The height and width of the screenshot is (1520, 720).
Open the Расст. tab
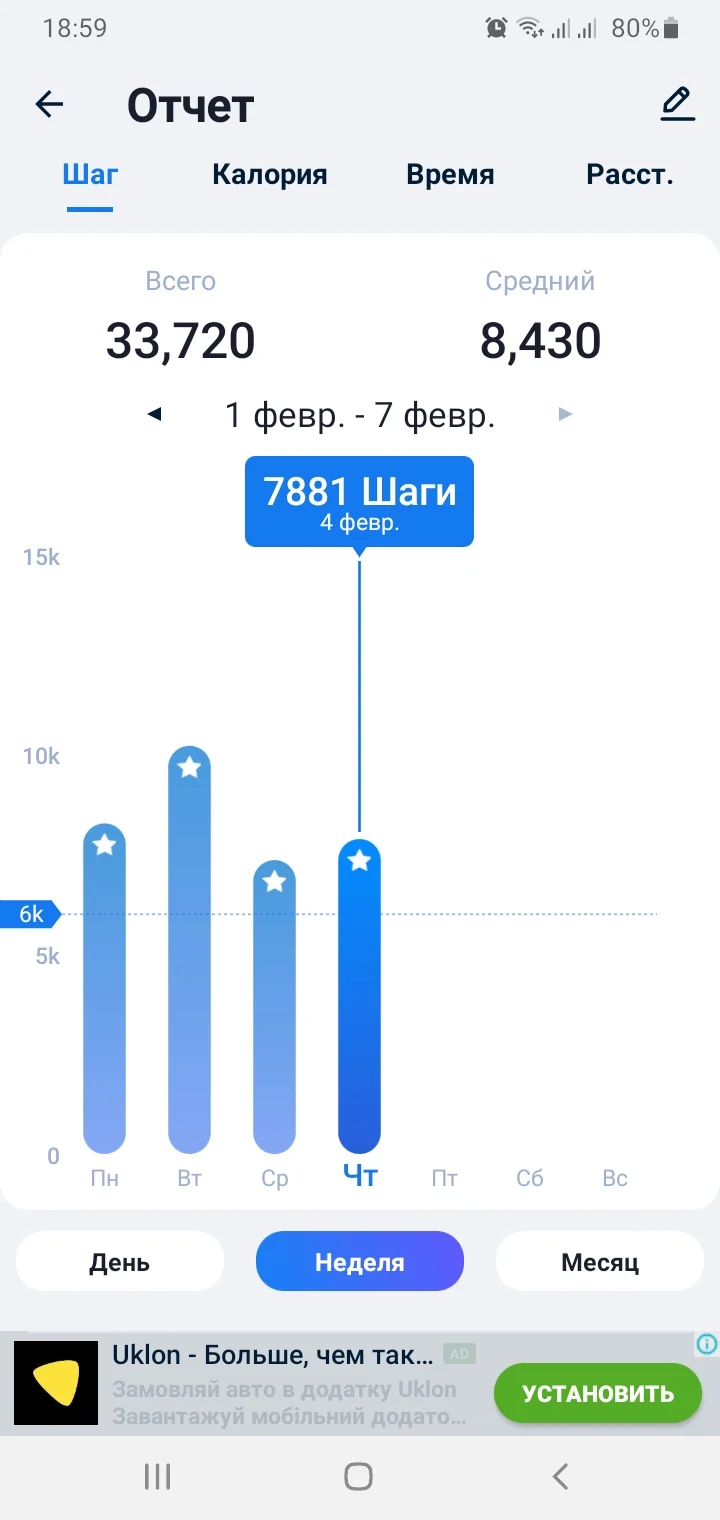(631, 174)
